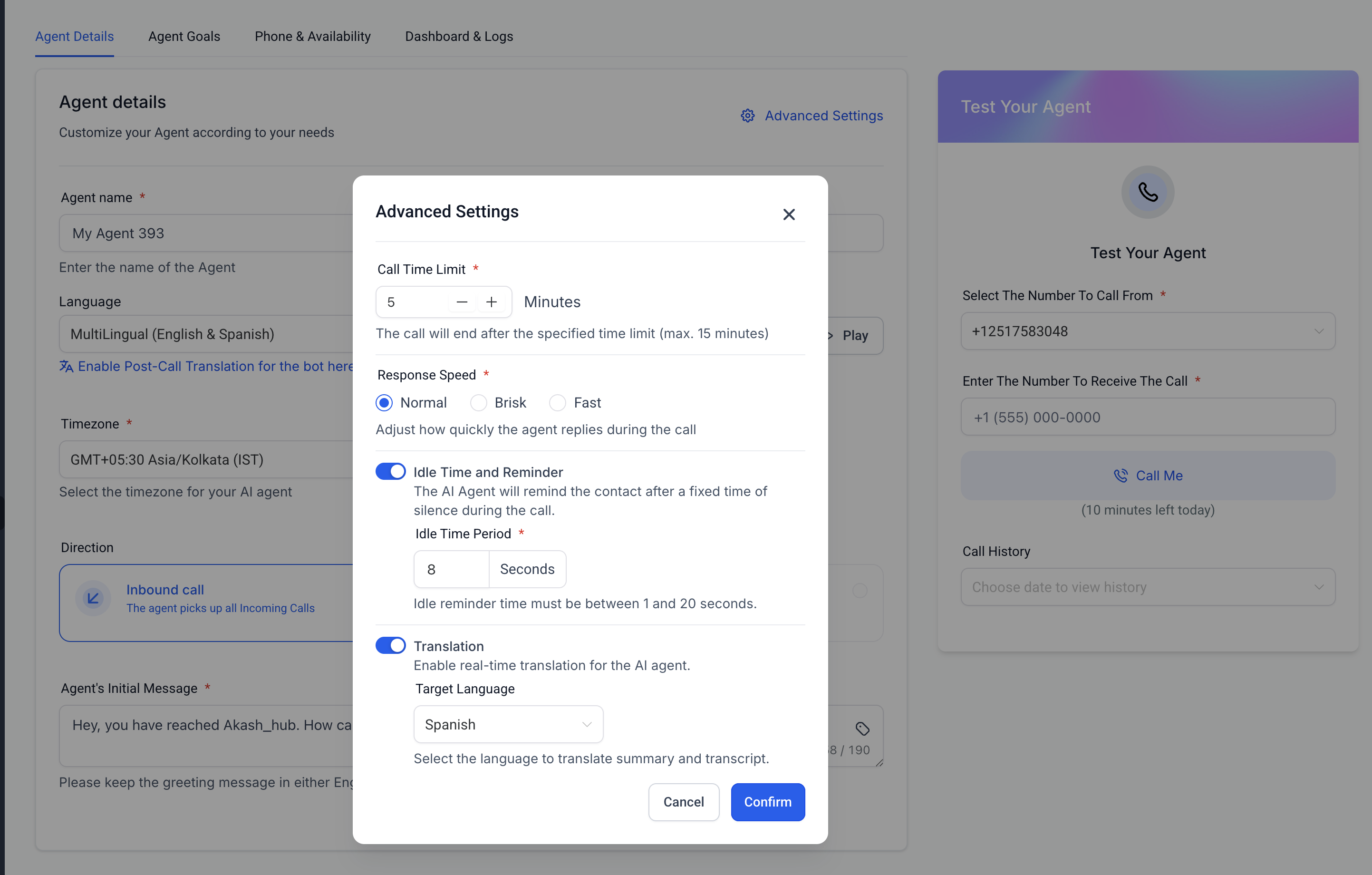The image size is (1372, 875).
Task: Select the Brisk response speed option
Action: [x=479, y=403]
